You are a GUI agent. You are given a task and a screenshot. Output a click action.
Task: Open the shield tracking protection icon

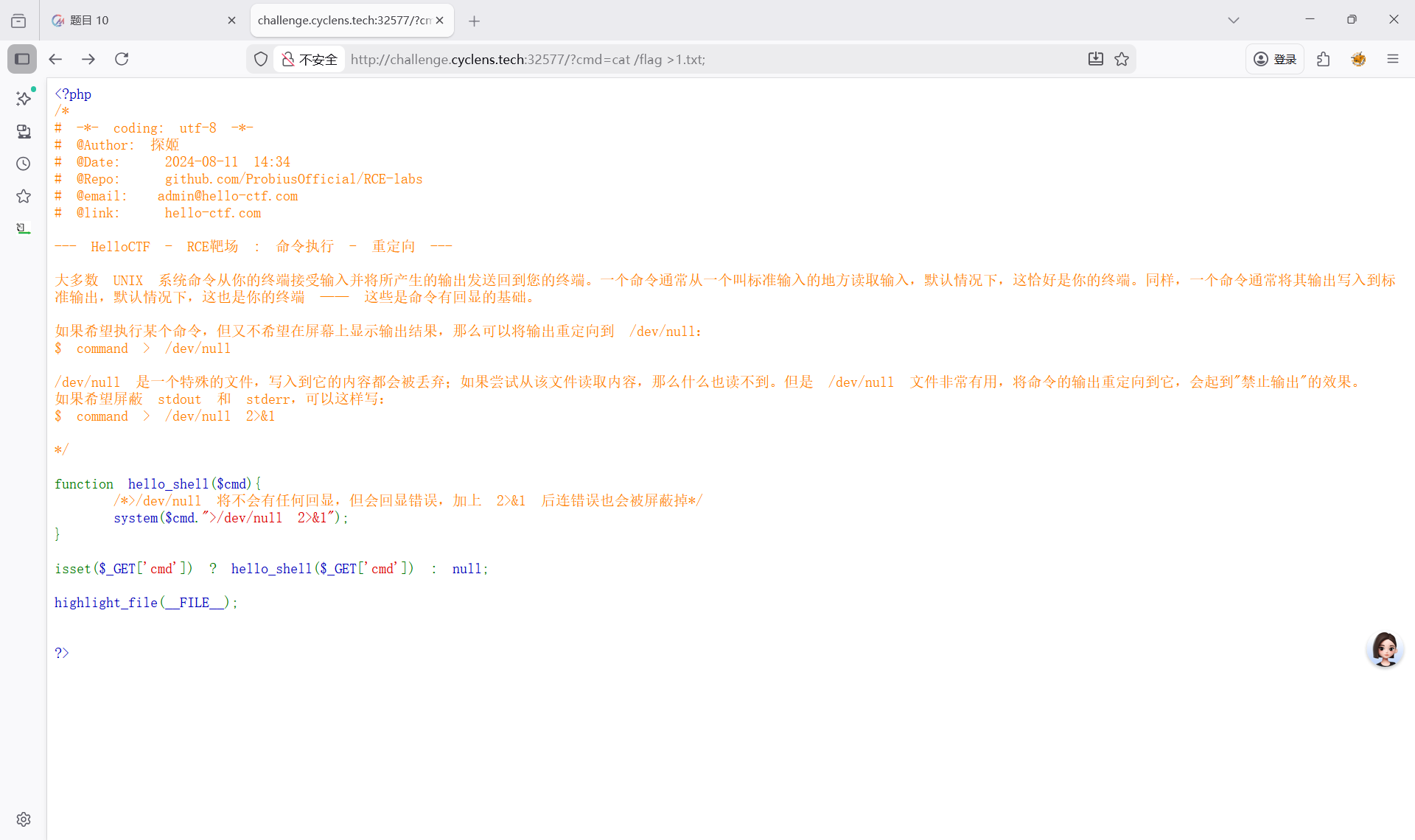261,59
